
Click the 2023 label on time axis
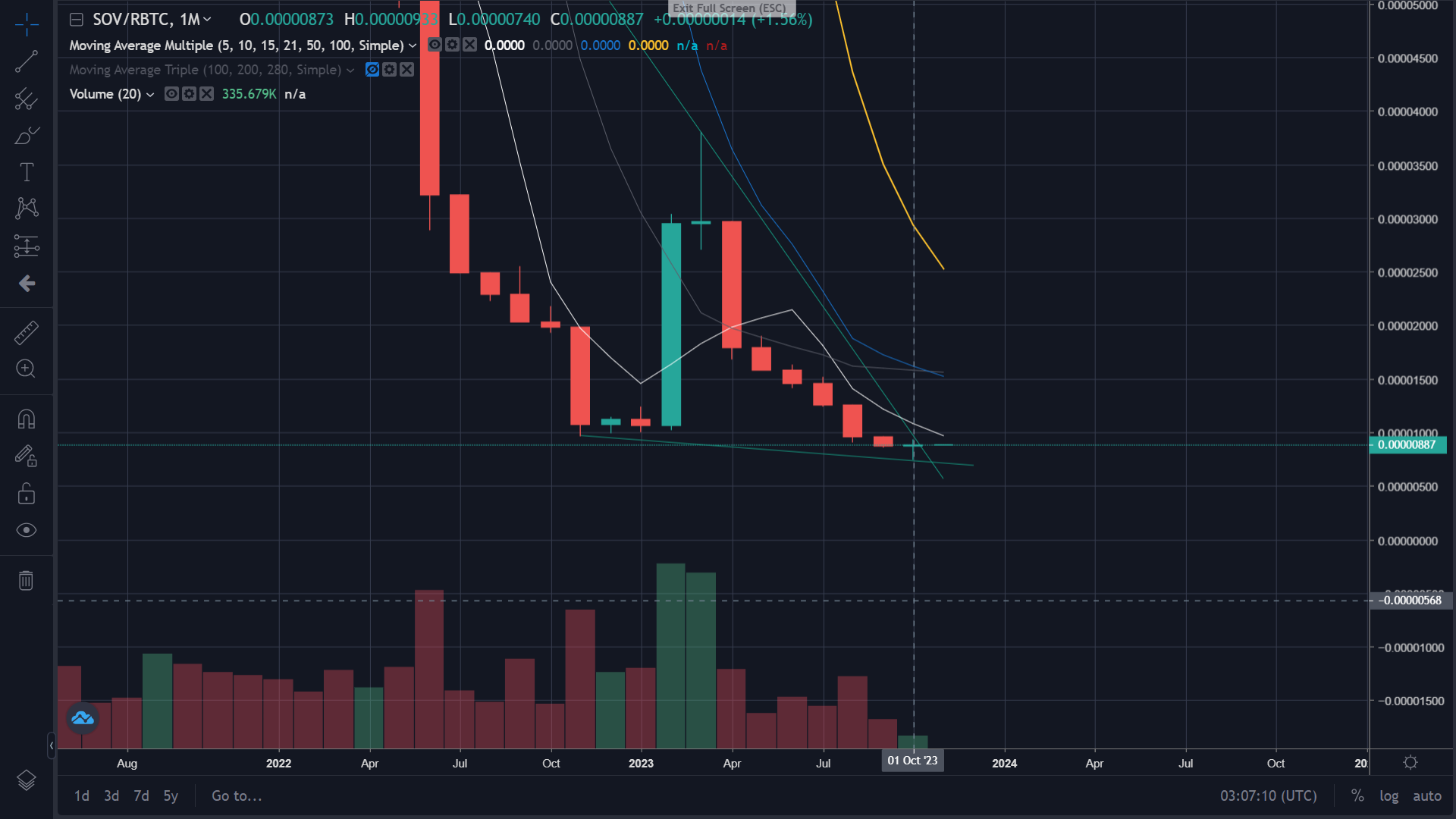coord(641,763)
